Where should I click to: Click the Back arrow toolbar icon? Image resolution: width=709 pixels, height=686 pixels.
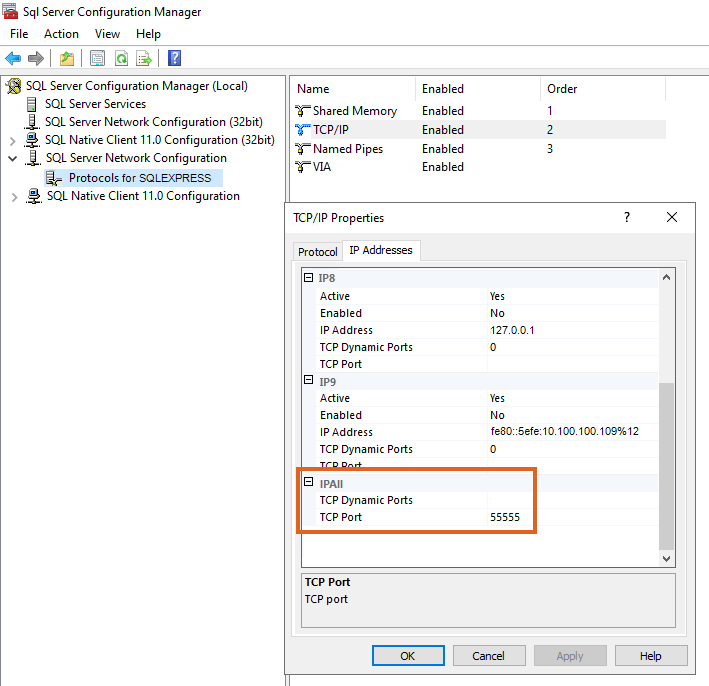pos(13,58)
